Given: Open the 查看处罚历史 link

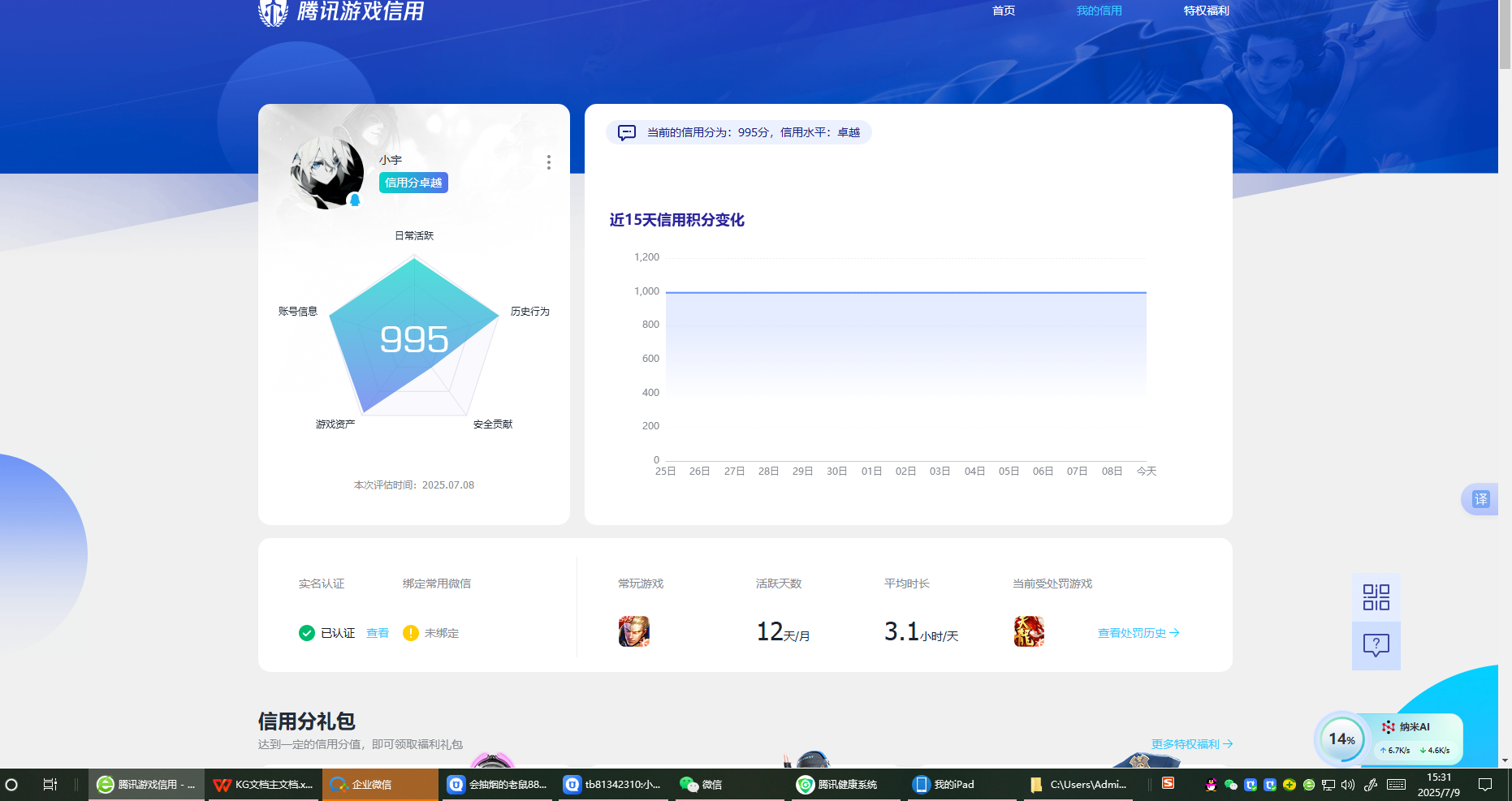Looking at the screenshot, I should tap(1138, 633).
